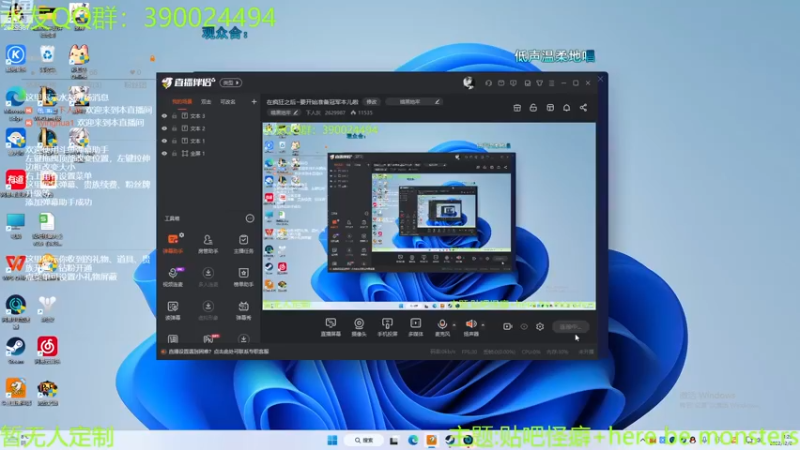
Task: Open the bottom stream settings help link
Action: coord(219,352)
